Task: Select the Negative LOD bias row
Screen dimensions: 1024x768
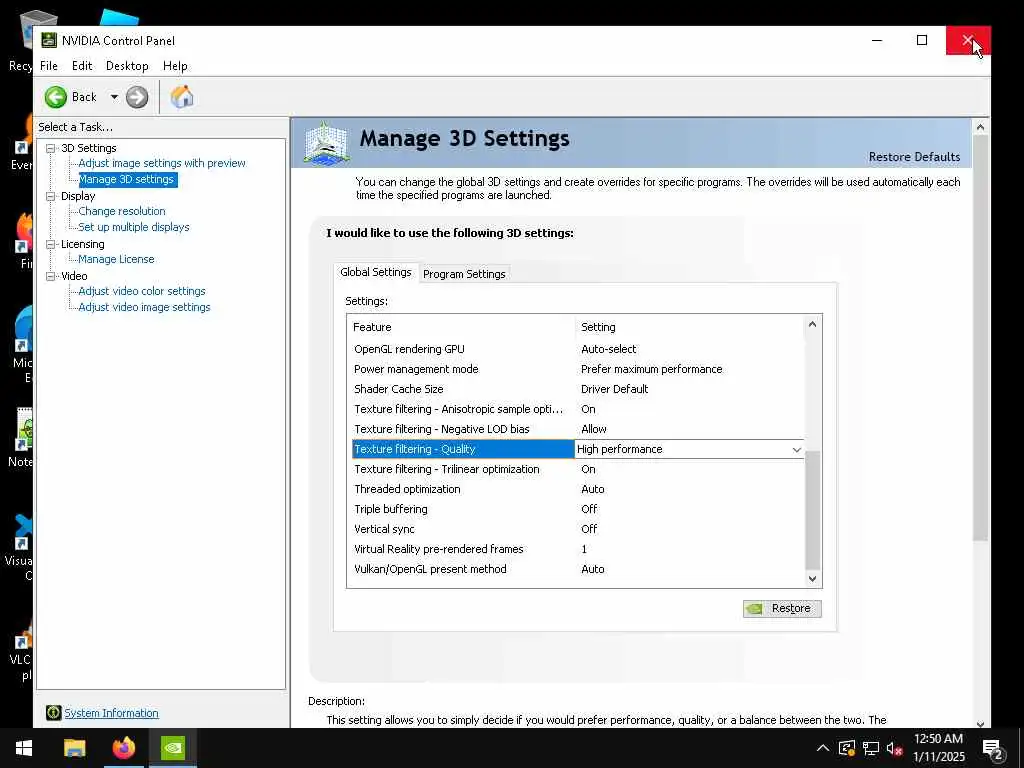Action: click(x=578, y=429)
